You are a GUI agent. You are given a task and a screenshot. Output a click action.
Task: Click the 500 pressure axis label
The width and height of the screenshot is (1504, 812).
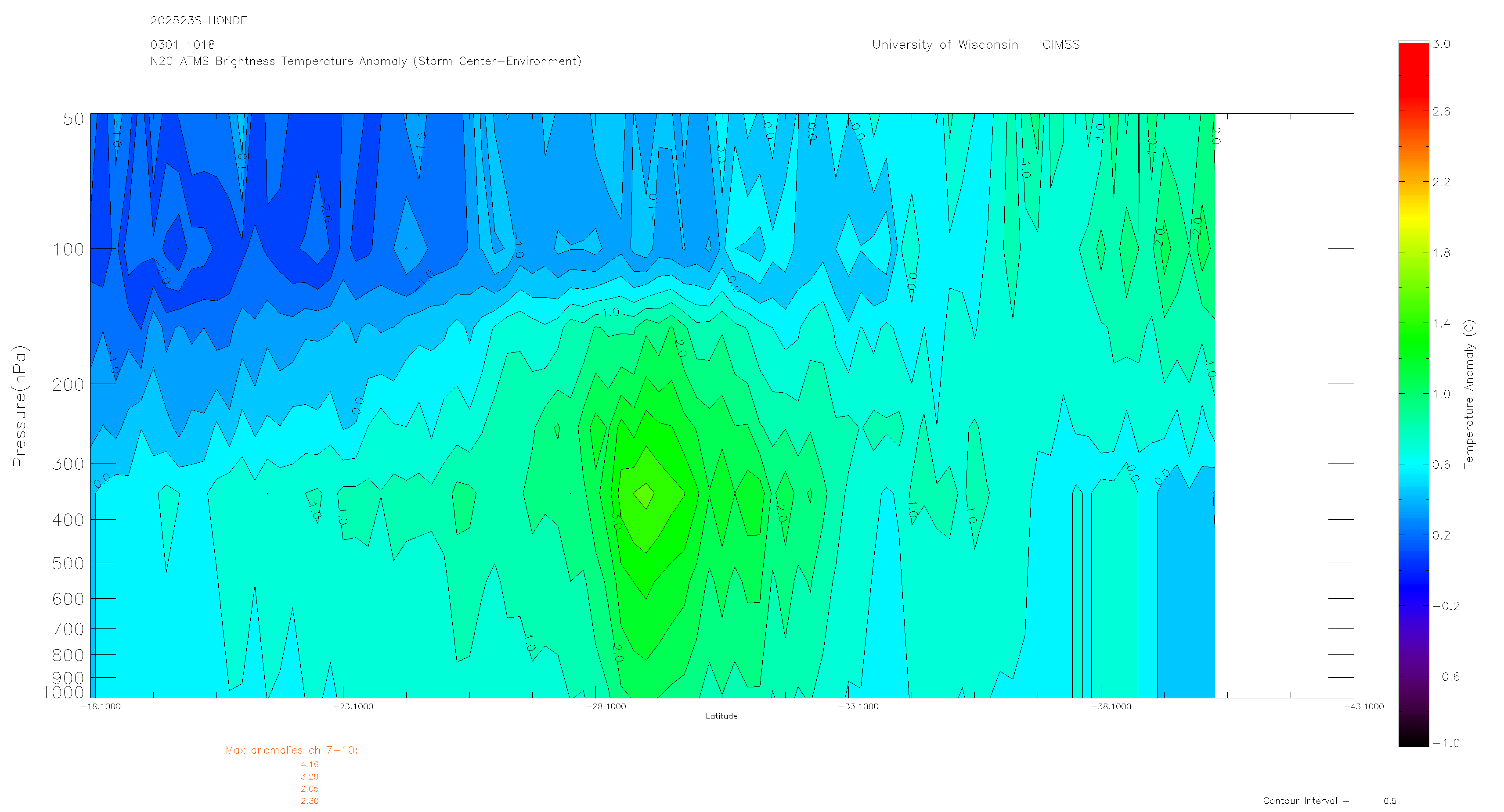[69, 563]
